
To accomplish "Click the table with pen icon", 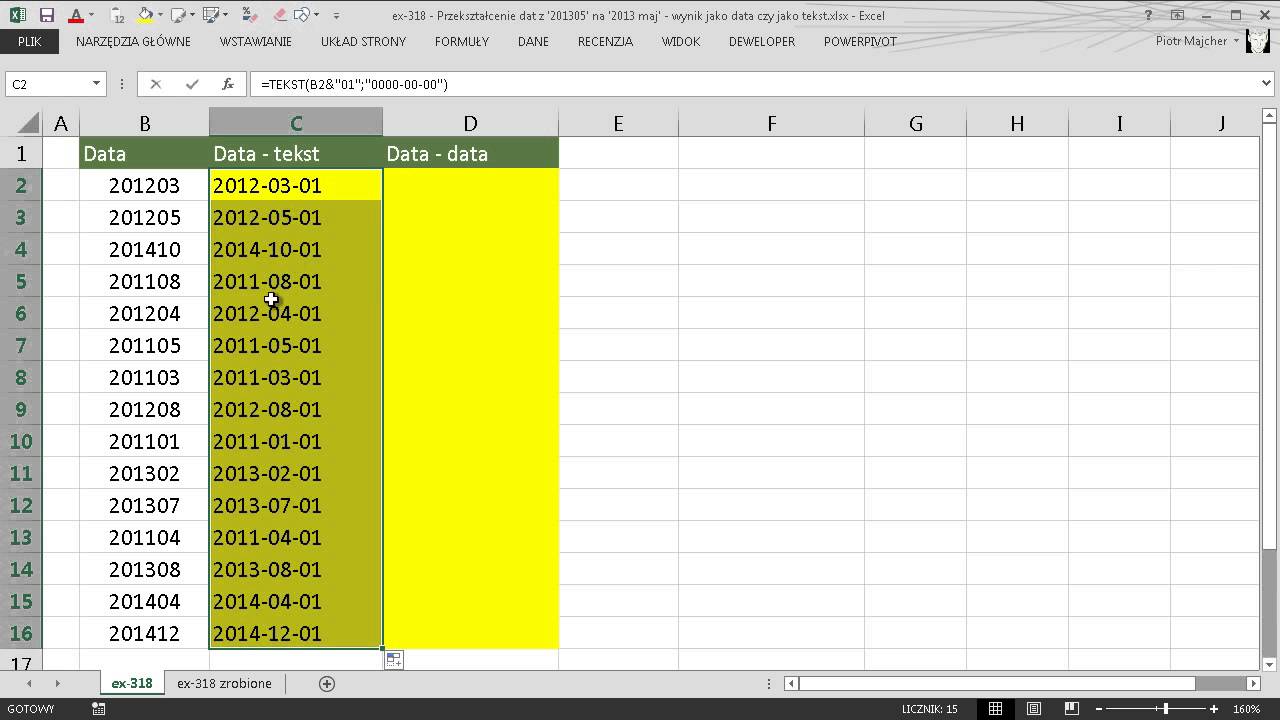I will pyautogui.click(x=210, y=15).
